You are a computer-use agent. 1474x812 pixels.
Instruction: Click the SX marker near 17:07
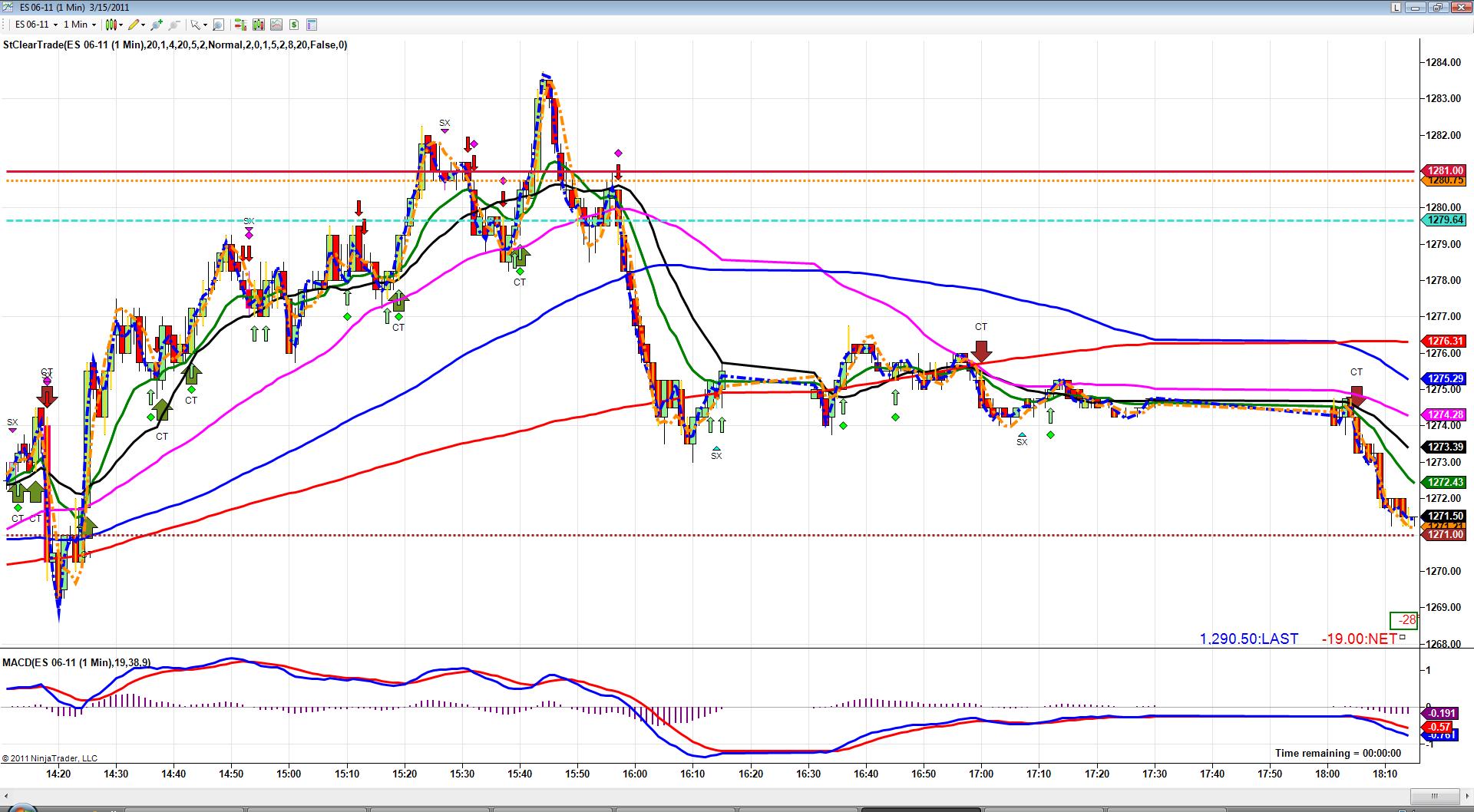[x=1022, y=440]
